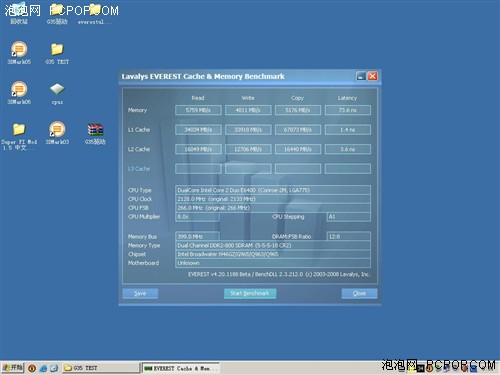500x375 pixels.
Task: Open the Start (开始) menu button
Action: pos(12,368)
